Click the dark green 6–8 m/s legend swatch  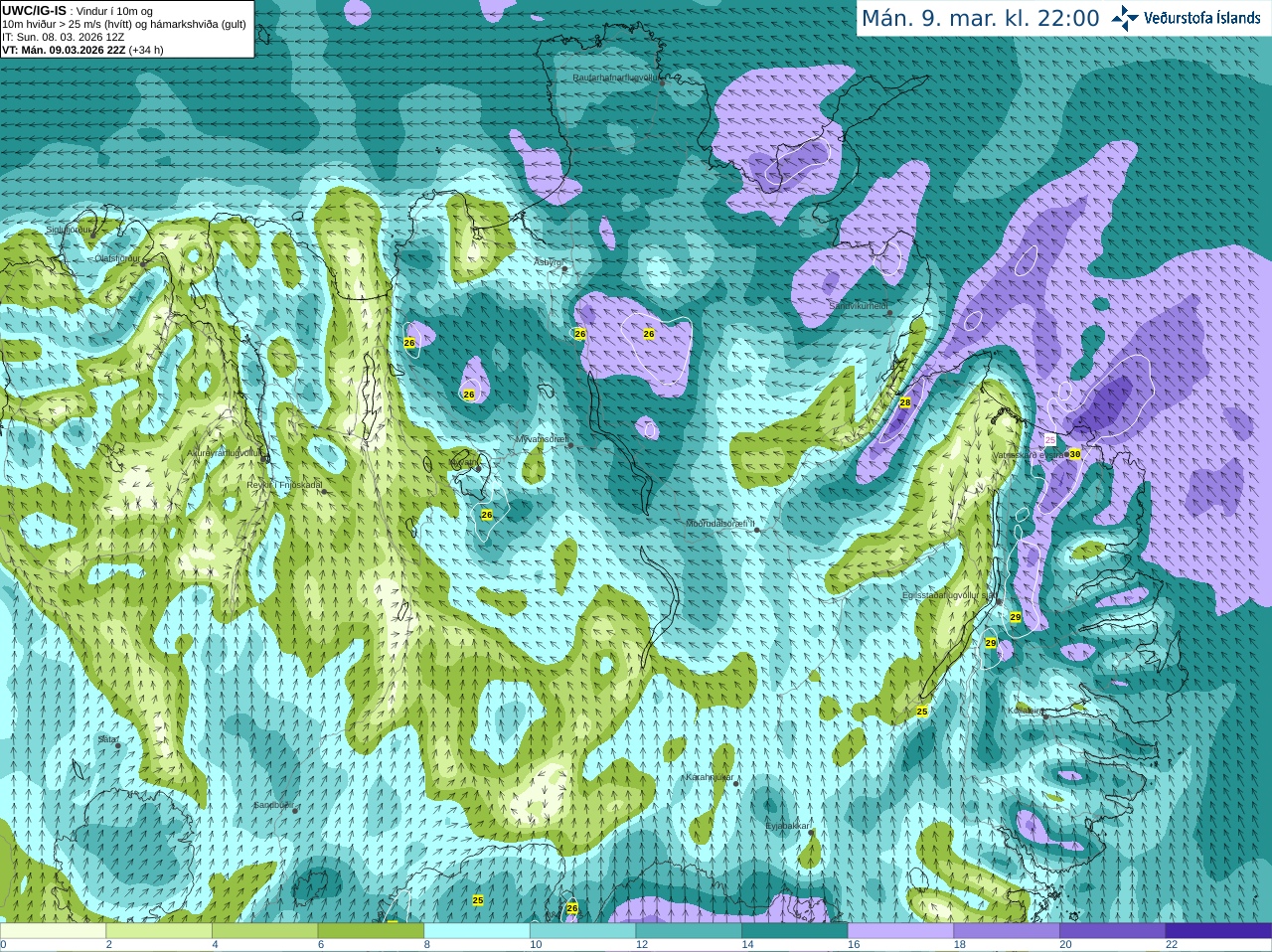coord(371,931)
